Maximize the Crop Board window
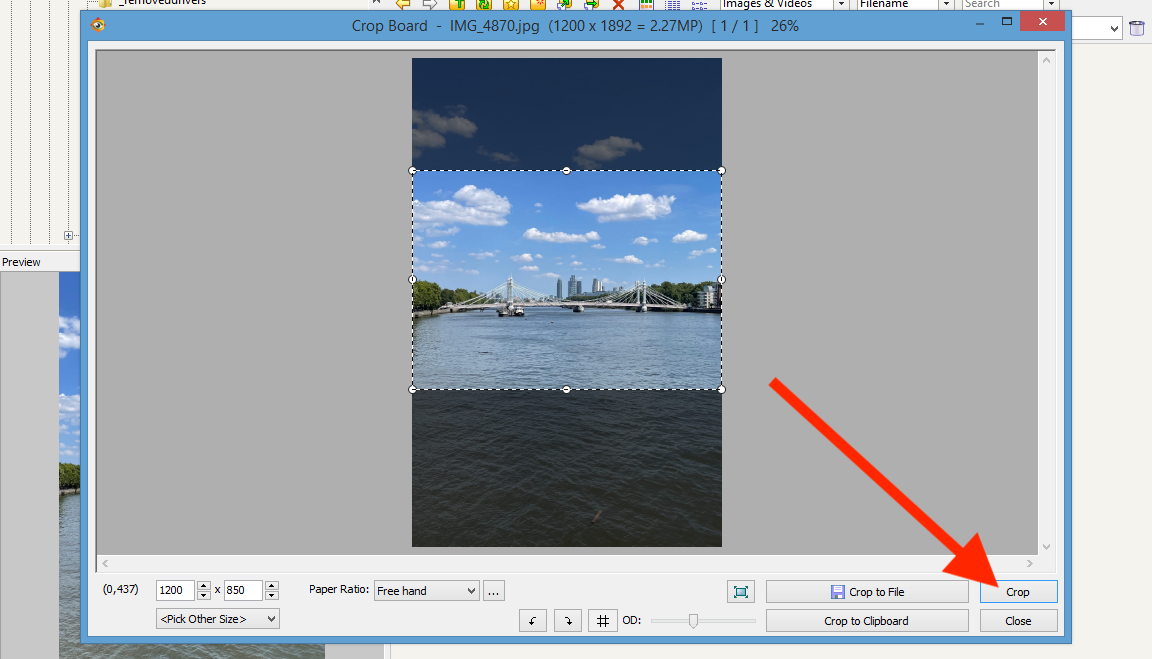 1007,22
